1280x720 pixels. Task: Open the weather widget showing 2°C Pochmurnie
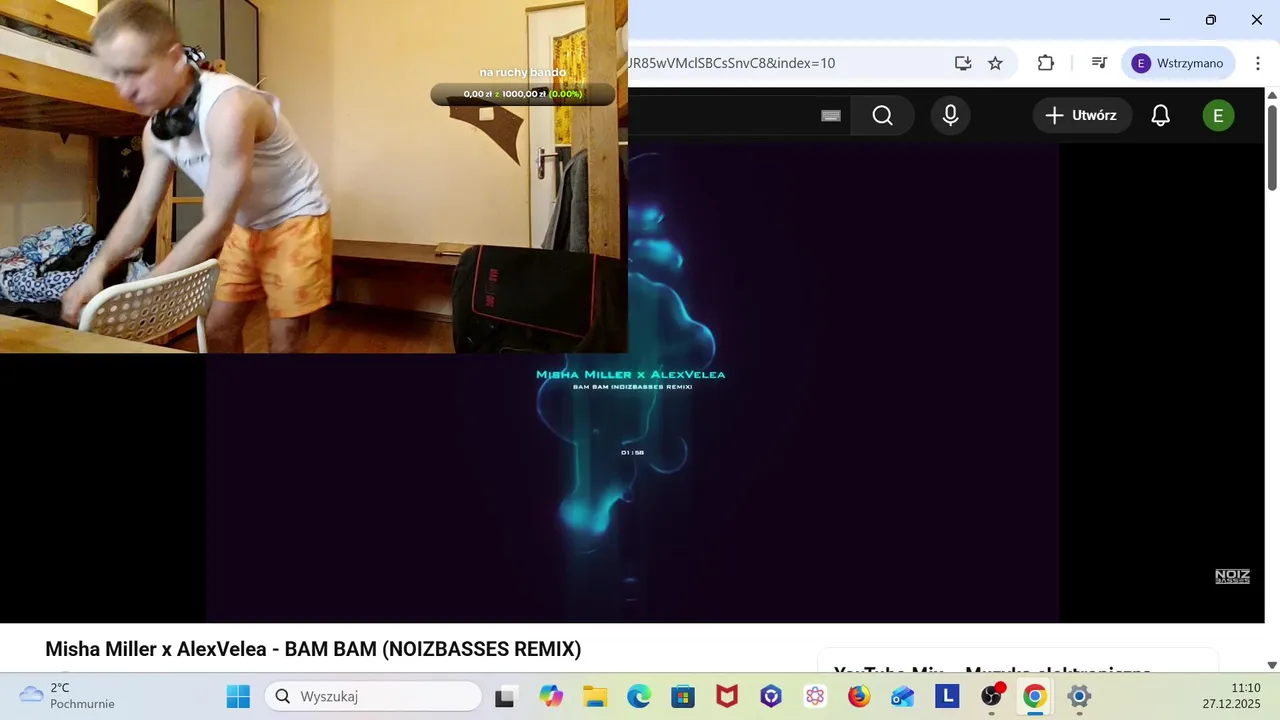[67, 696]
